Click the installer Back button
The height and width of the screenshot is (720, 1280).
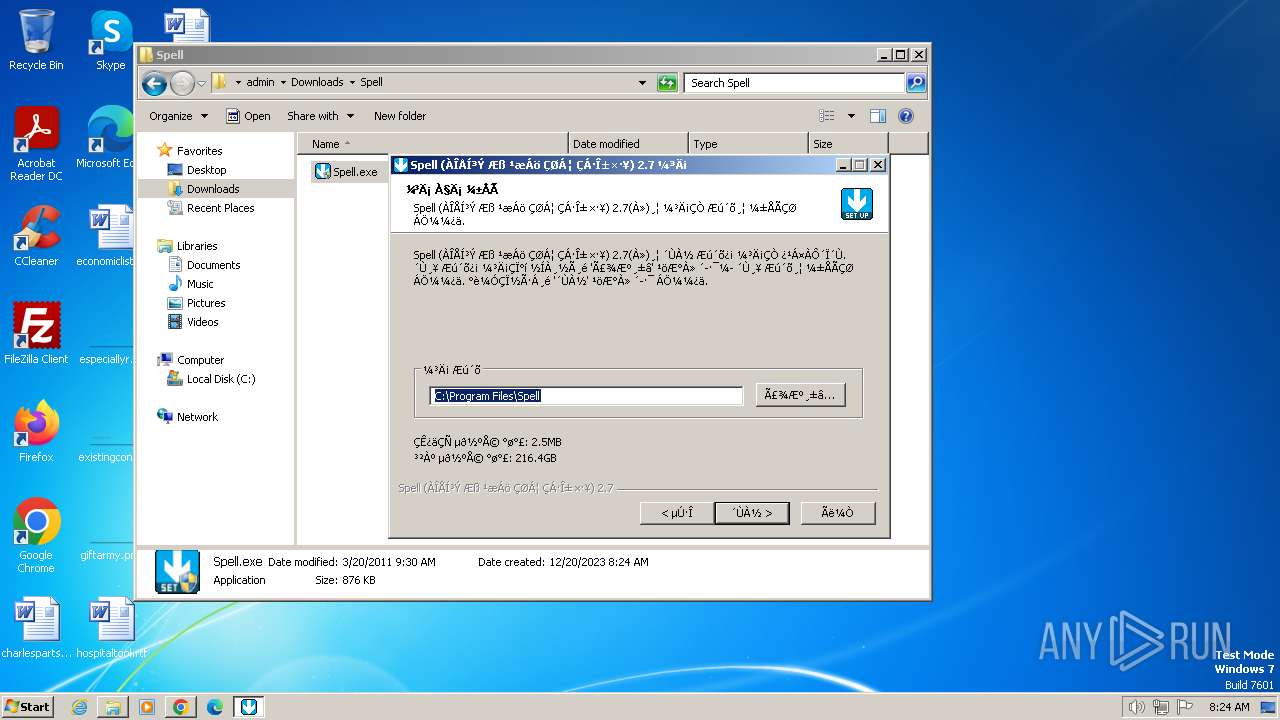point(677,513)
